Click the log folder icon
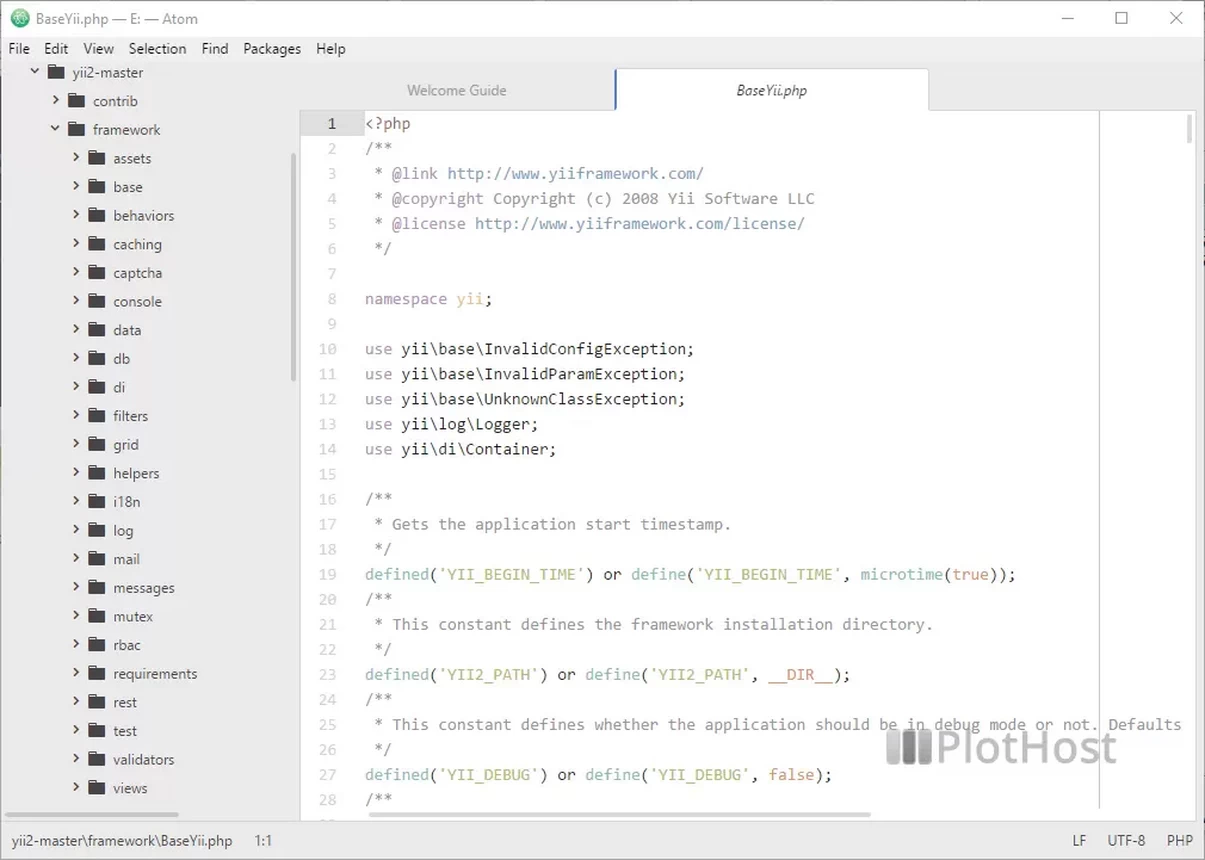 (96, 530)
